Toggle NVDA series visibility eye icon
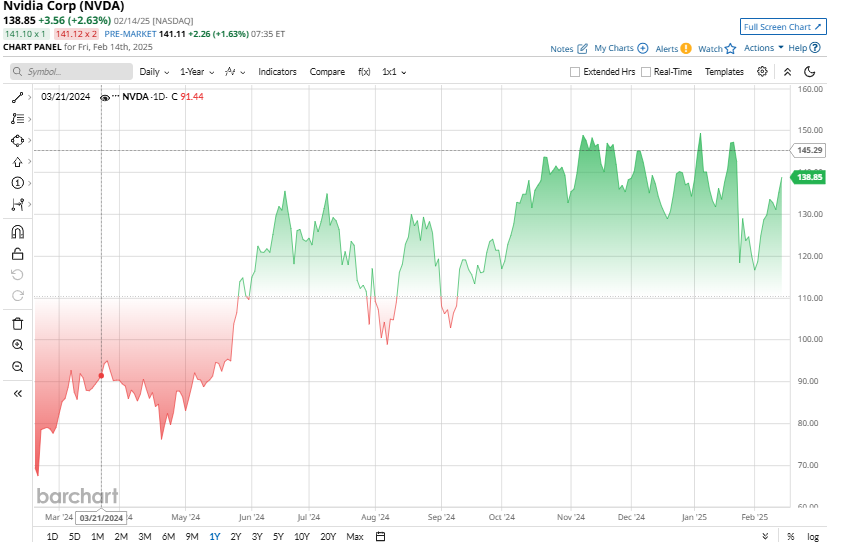This screenshot has height=542, width=842. click(x=104, y=97)
